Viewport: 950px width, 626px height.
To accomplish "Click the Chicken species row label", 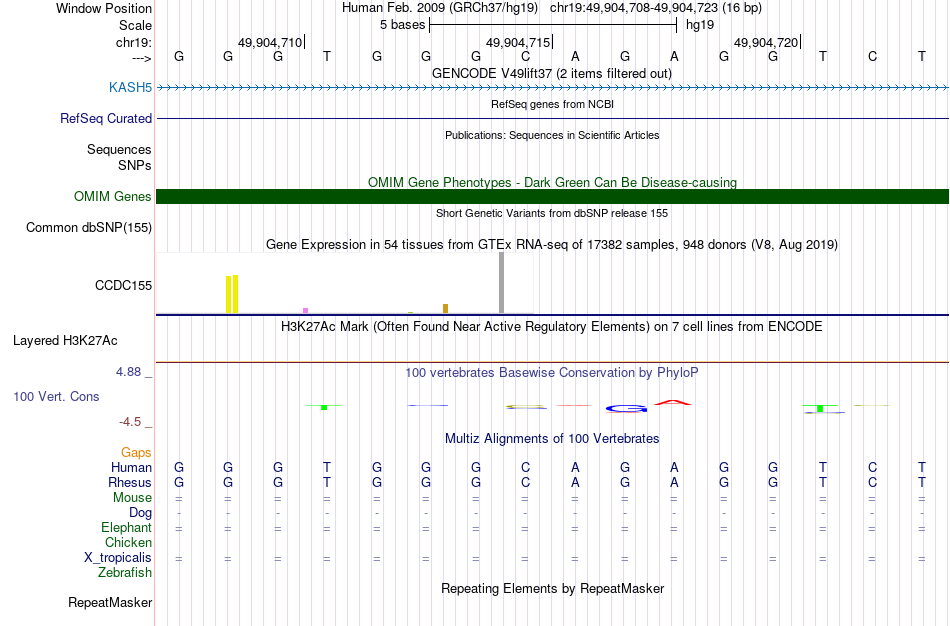I will [x=128, y=542].
